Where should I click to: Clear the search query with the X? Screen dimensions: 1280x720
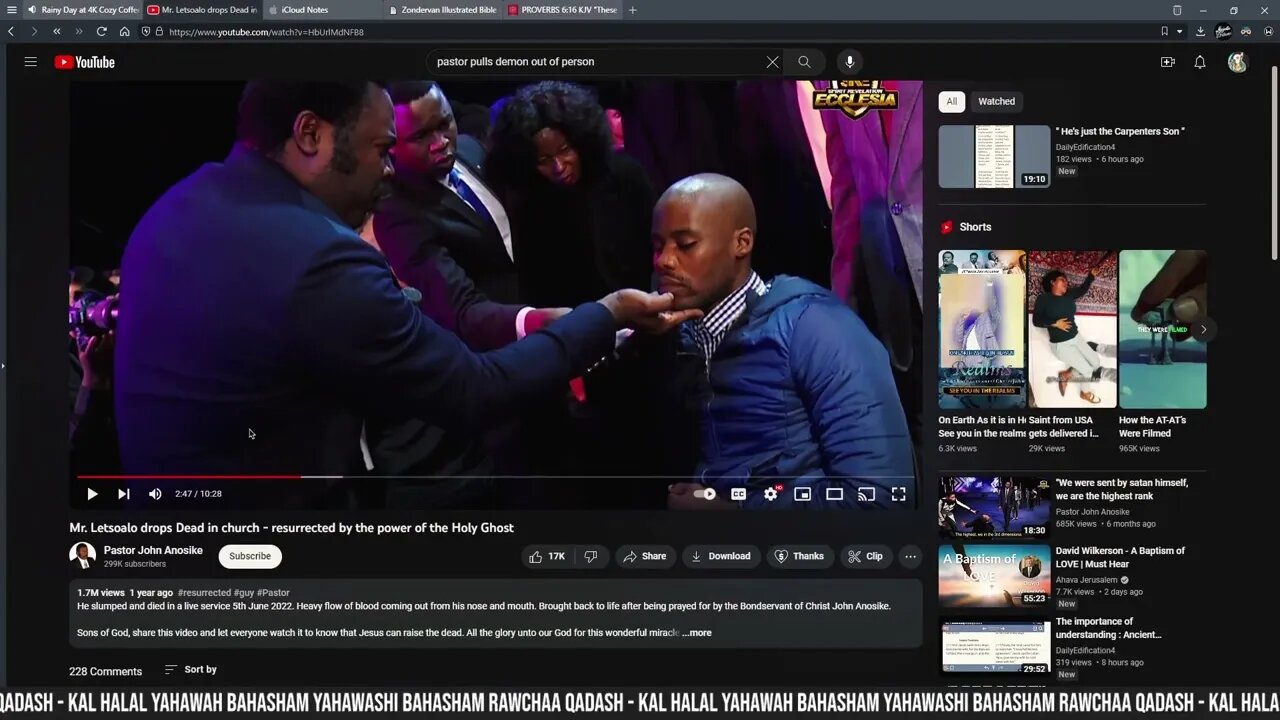point(772,62)
